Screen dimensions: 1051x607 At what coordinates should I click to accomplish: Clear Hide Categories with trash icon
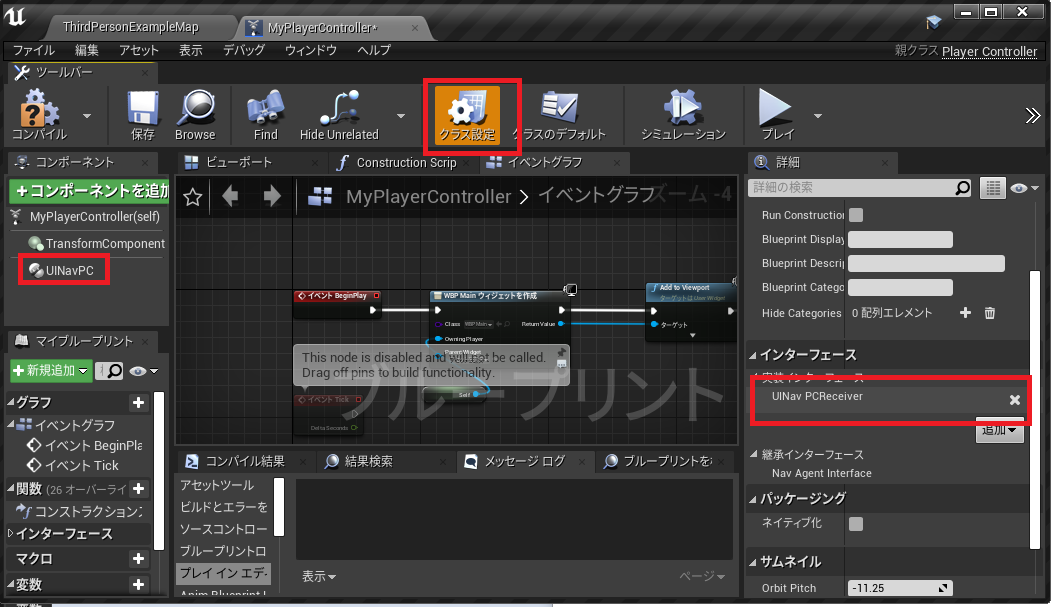tap(990, 313)
